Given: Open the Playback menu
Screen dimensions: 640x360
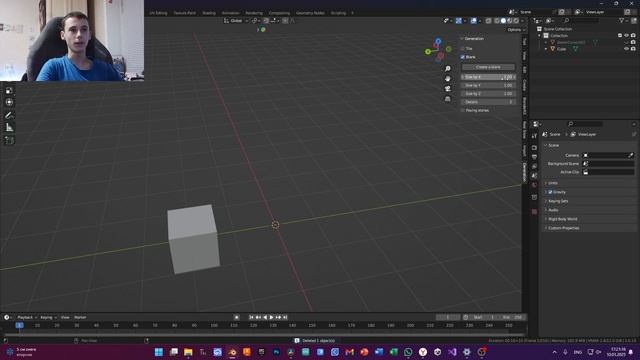Looking at the screenshot, I should pos(27,317).
